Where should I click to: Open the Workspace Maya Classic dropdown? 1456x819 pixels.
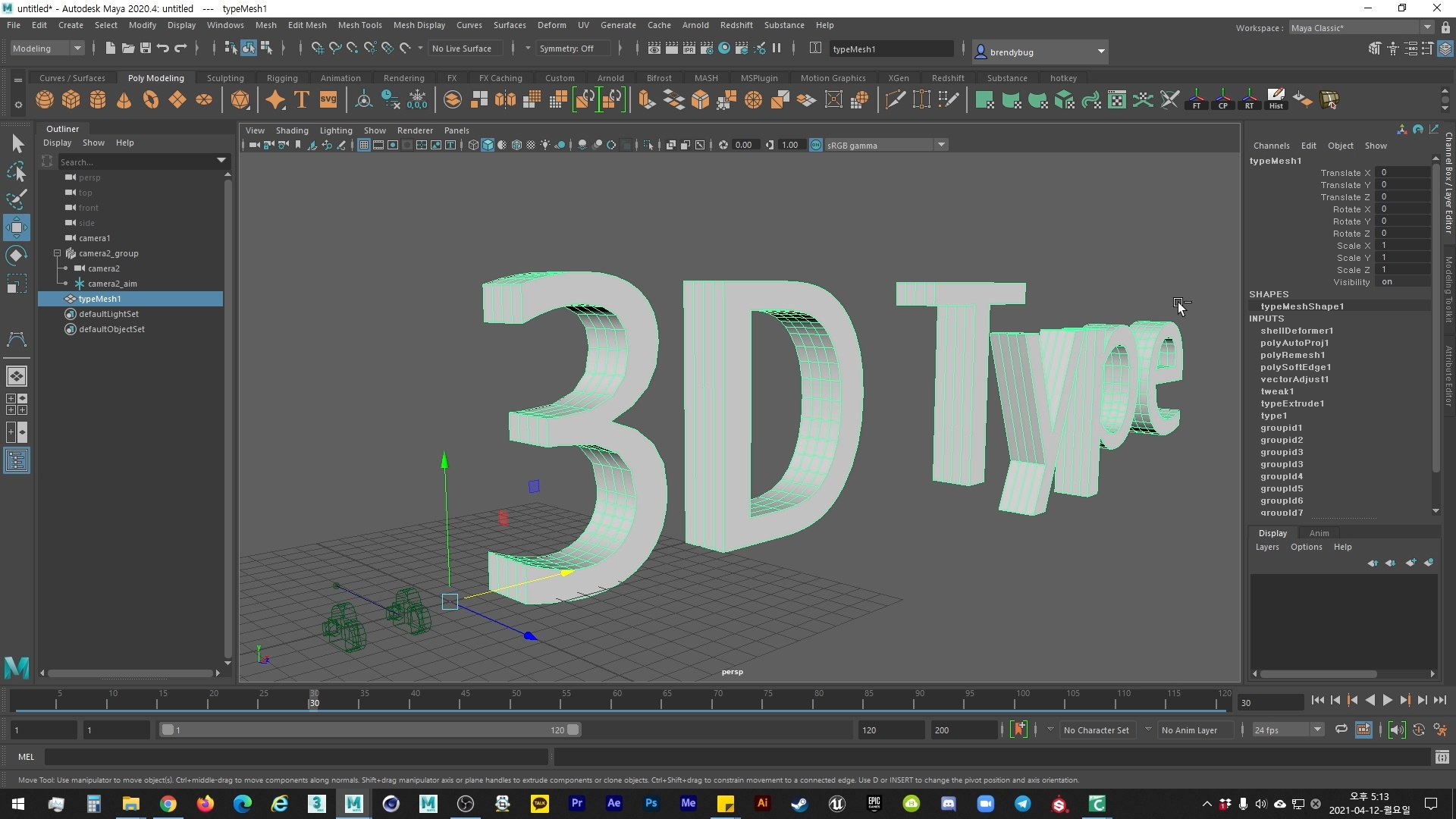click(x=1361, y=27)
